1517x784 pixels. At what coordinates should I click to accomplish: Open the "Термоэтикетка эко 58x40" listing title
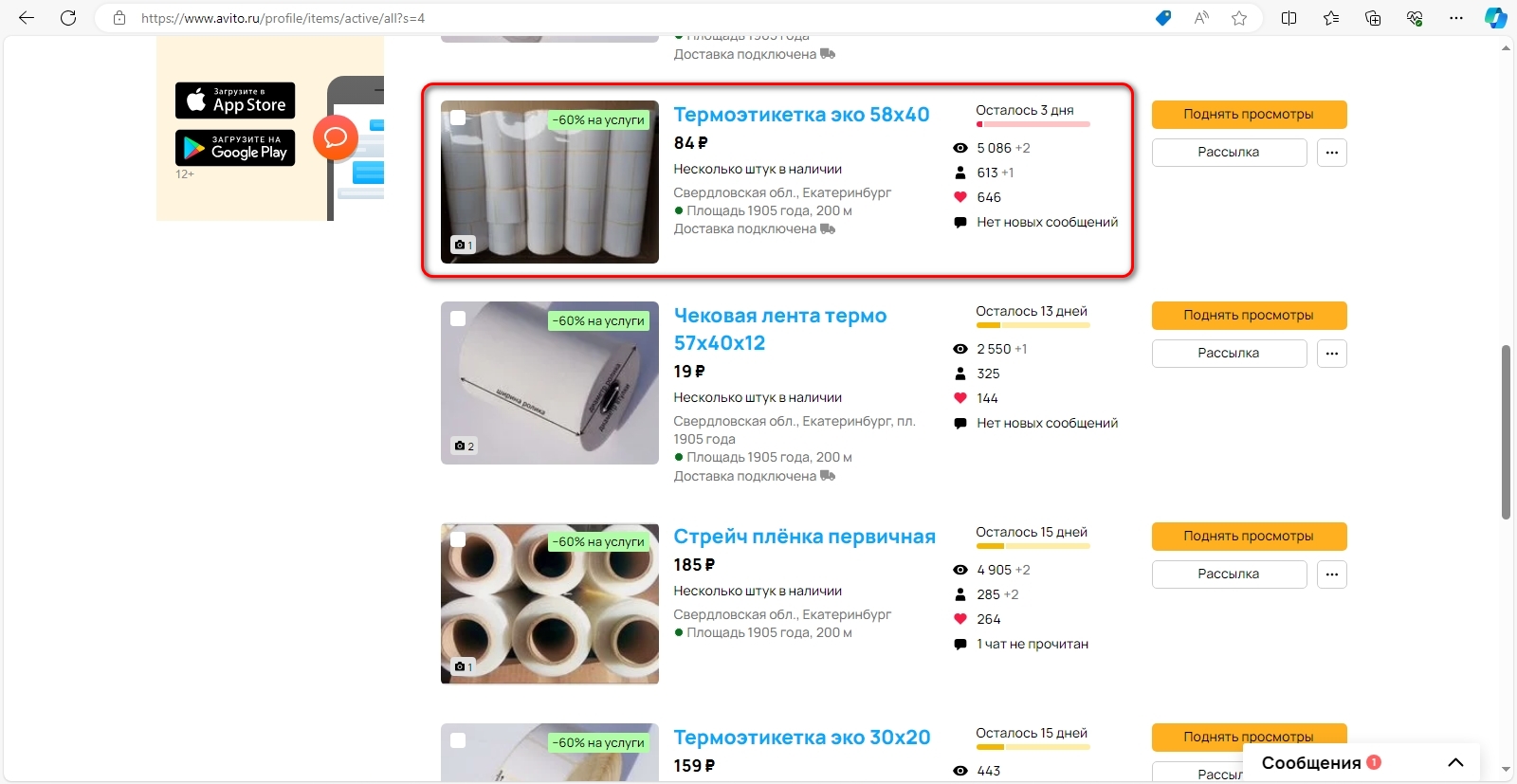coord(801,115)
